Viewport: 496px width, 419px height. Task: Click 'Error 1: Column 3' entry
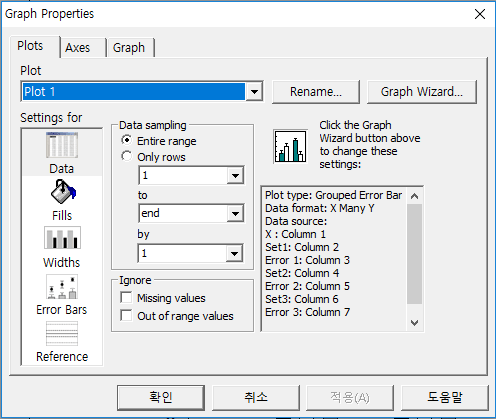pos(307,260)
